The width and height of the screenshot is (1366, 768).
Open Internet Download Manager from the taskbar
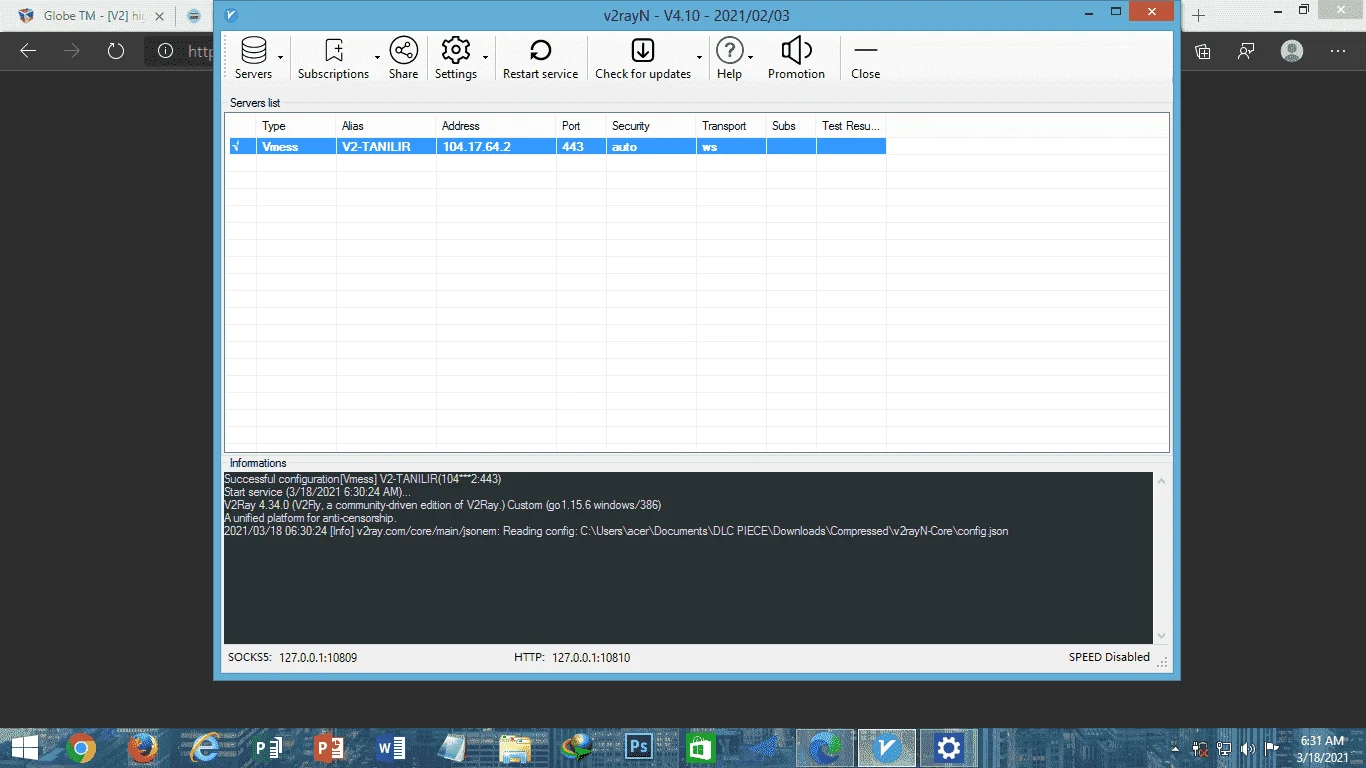point(577,748)
